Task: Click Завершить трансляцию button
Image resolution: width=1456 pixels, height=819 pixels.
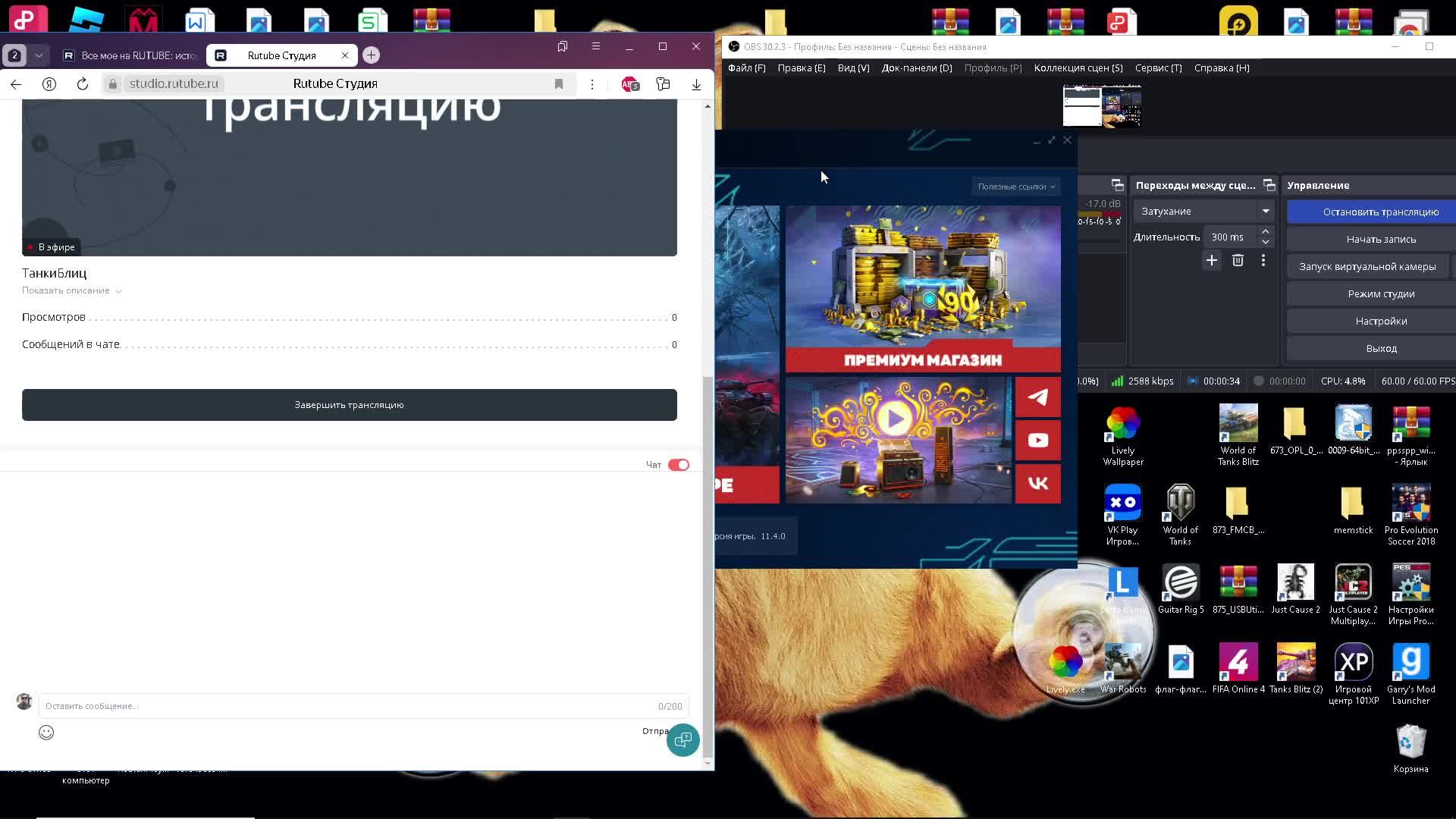Action: pyautogui.click(x=349, y=405)
